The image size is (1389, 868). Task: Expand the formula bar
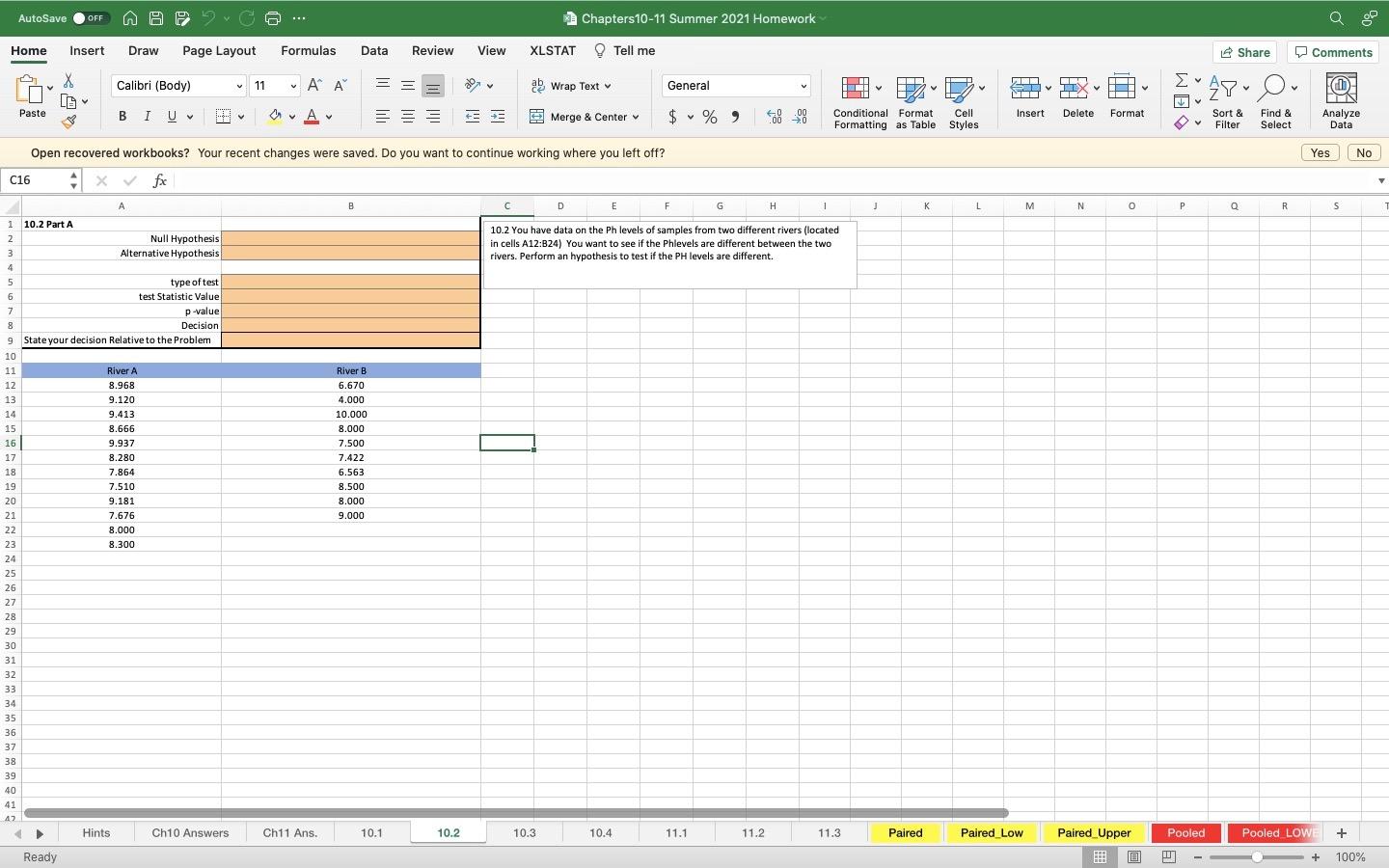[x=1381, y=180]
